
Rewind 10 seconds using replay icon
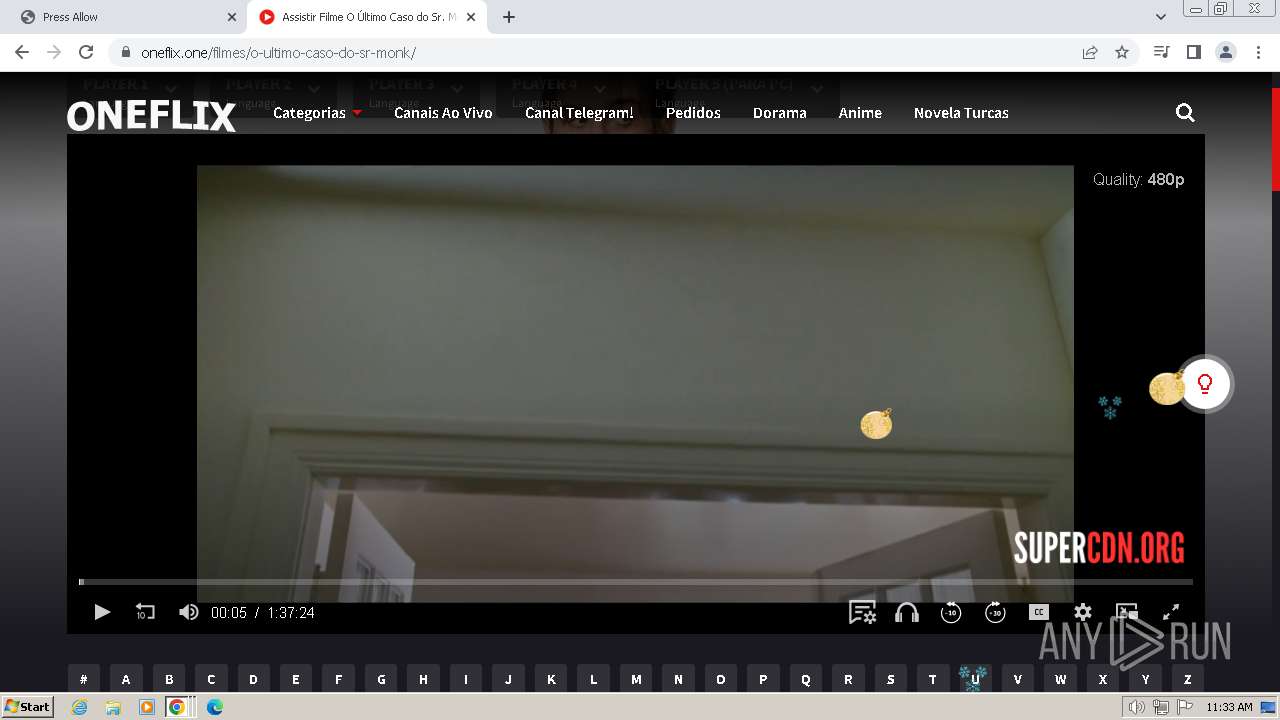[x=145, y=612]
